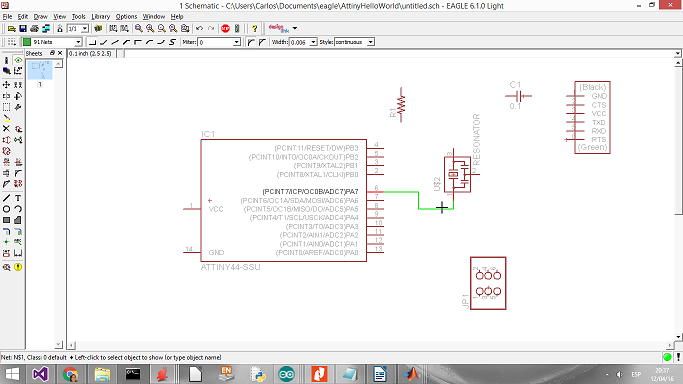Select the Delete tool
Image resolution: width=683 pixels, height=384 pixels.
[x=7, y=129]
